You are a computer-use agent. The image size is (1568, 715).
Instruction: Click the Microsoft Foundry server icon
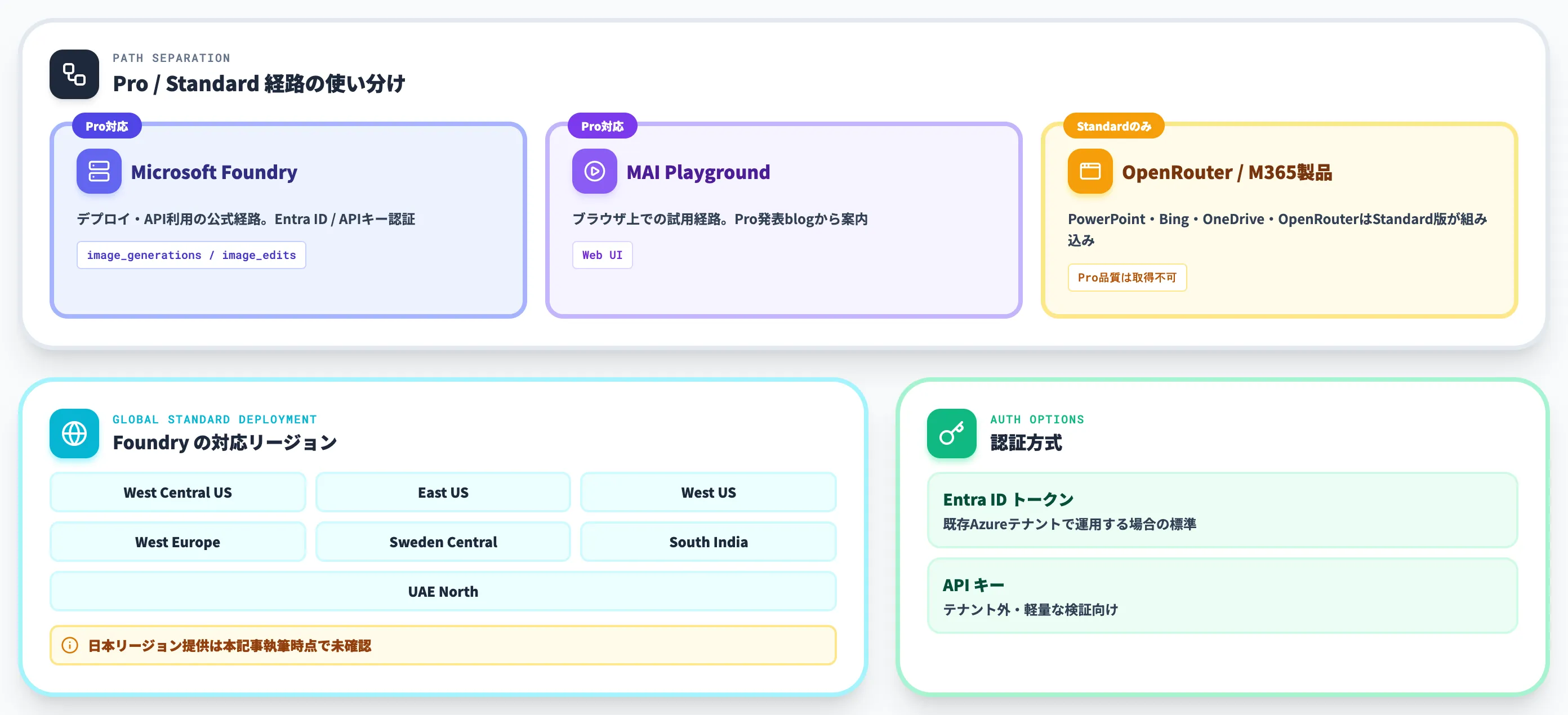click(99, 171)
